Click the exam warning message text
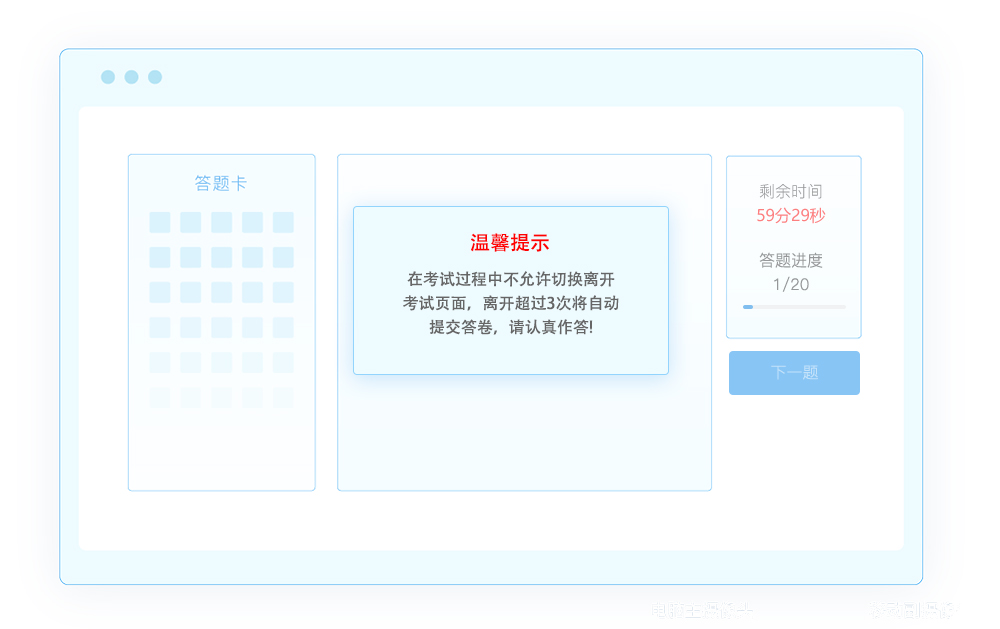 pos(510,302)
